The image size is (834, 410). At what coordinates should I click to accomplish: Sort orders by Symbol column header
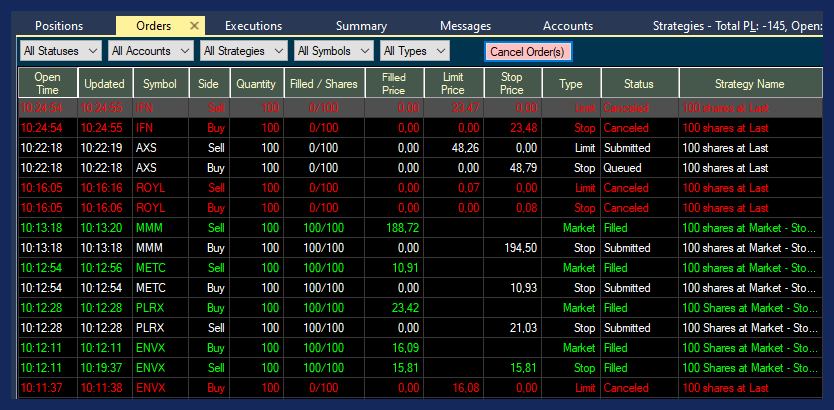point(159,84)
